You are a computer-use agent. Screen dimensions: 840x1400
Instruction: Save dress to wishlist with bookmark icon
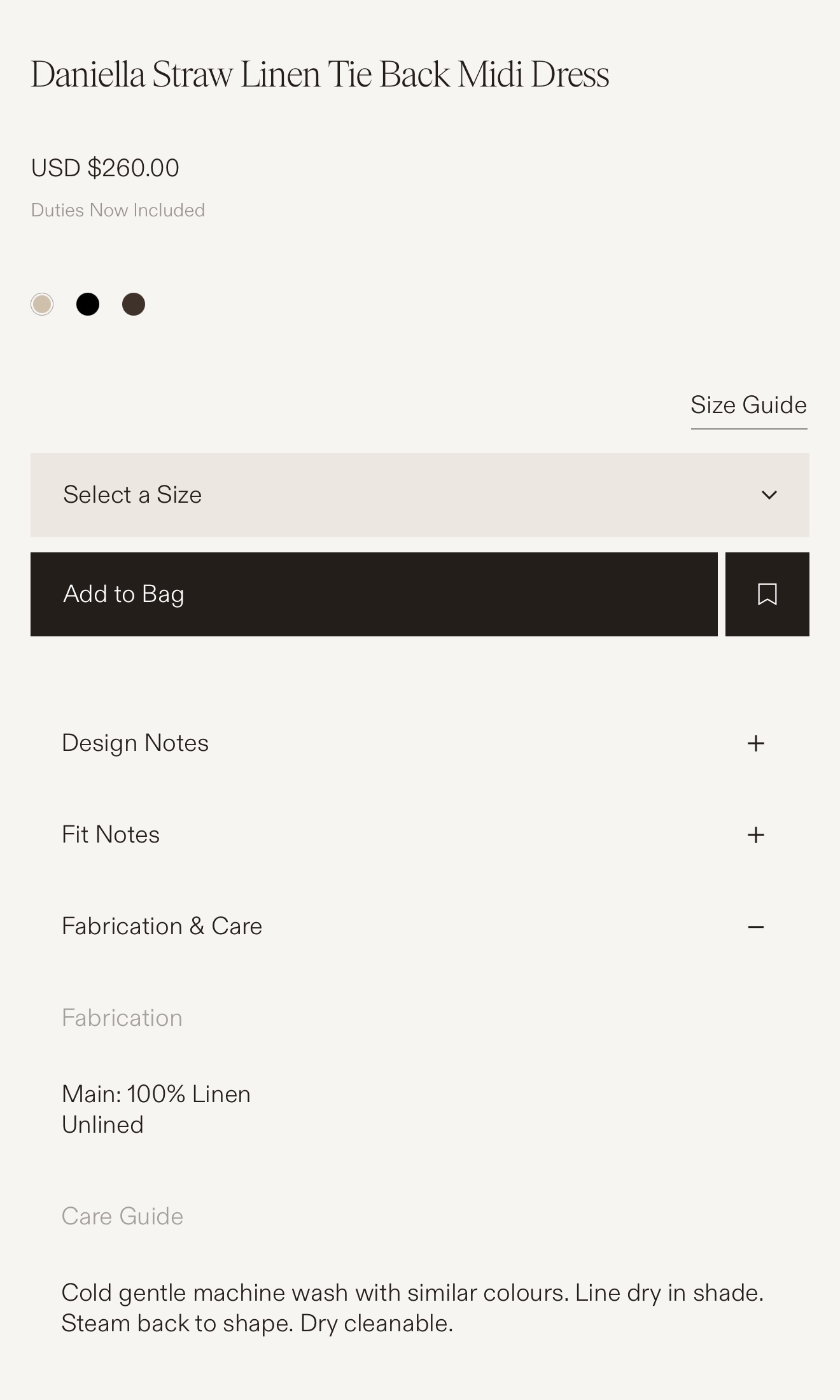[767, 594]
